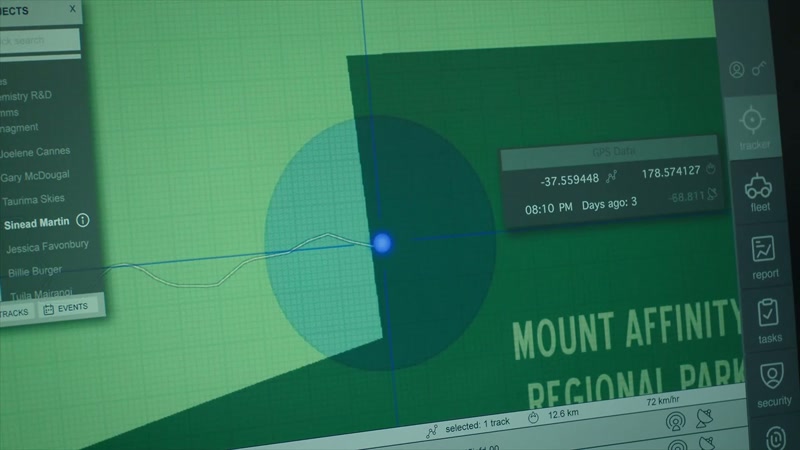Select Jessica Favonbury in the list
Viewport: 800px width, 450px height.
(47, 247)
